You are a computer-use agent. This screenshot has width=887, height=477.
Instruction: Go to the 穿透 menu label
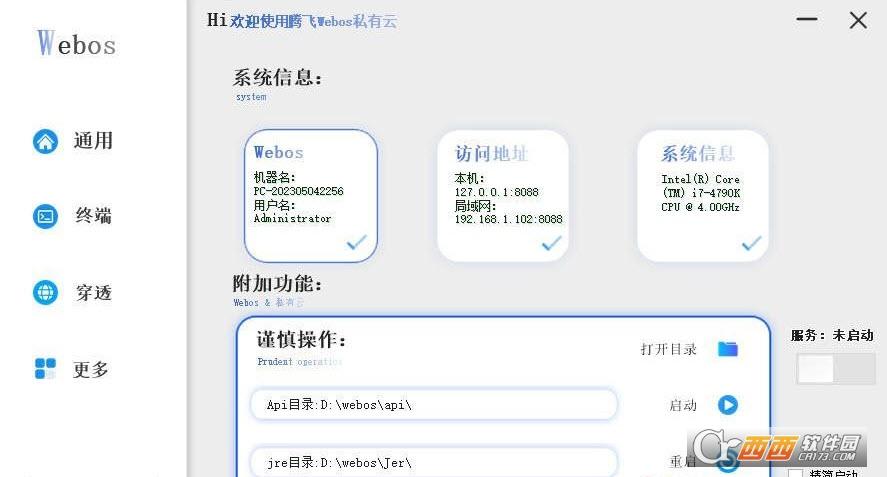pos(93,293)
